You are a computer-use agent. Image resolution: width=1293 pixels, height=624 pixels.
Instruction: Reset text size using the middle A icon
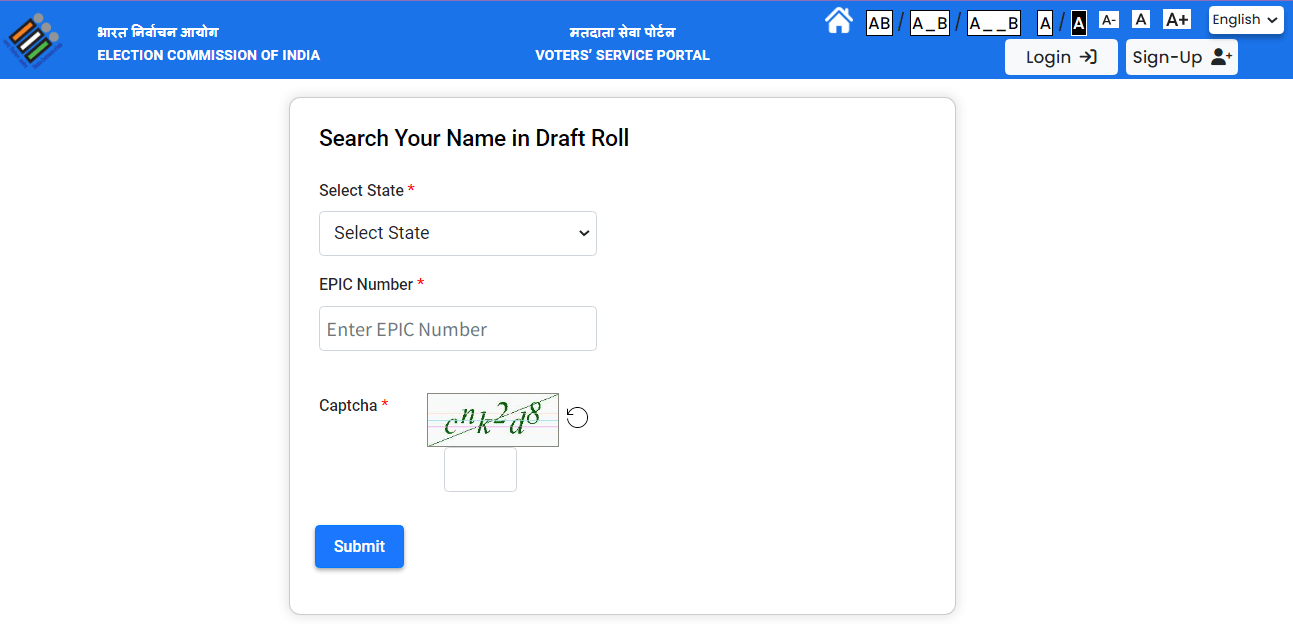tap(1140, 19)
